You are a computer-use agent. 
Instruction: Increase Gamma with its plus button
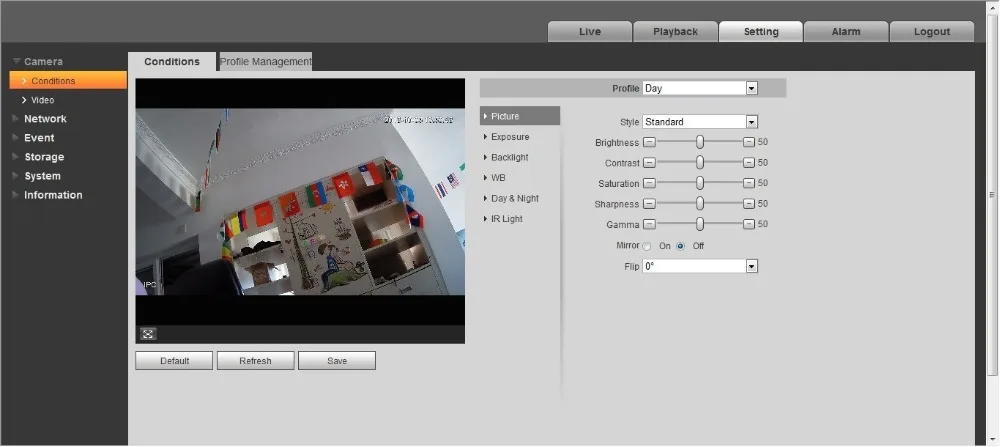[x=749, y=224]
